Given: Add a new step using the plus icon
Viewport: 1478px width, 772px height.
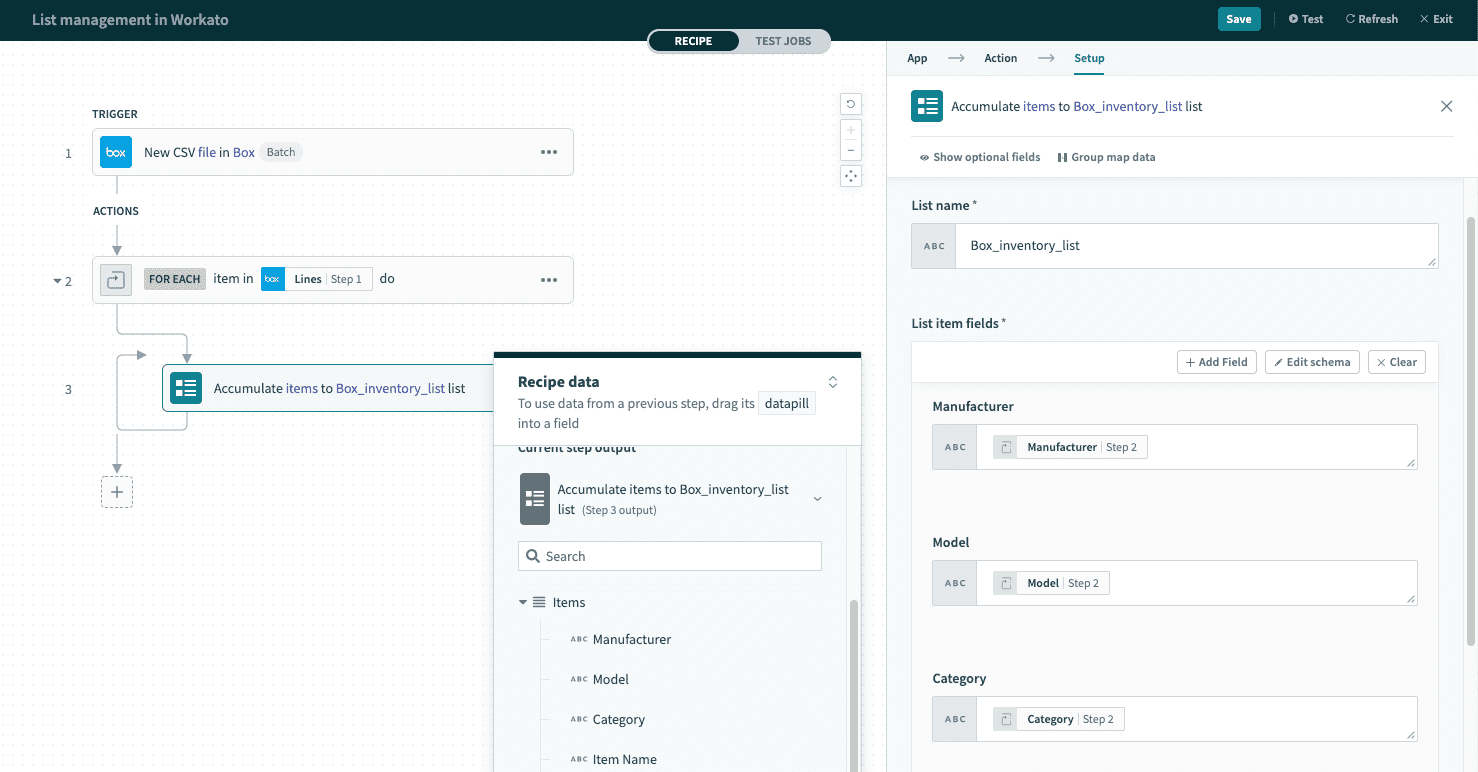Looking at the screenshot, I should (117, 491).
